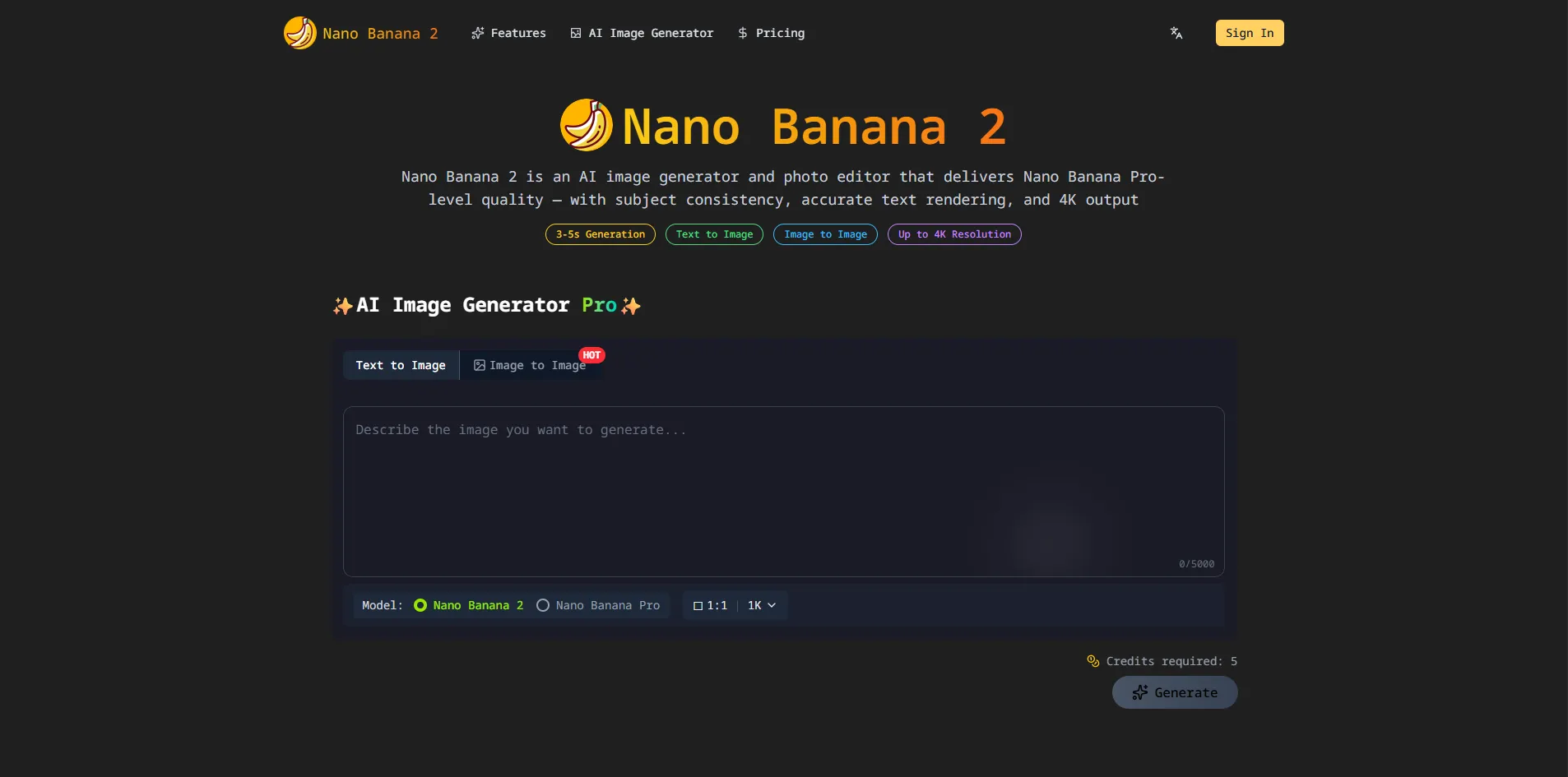Click the Text to Image badge
This screenshot has width=1568, height=777.
click(714, 234)
